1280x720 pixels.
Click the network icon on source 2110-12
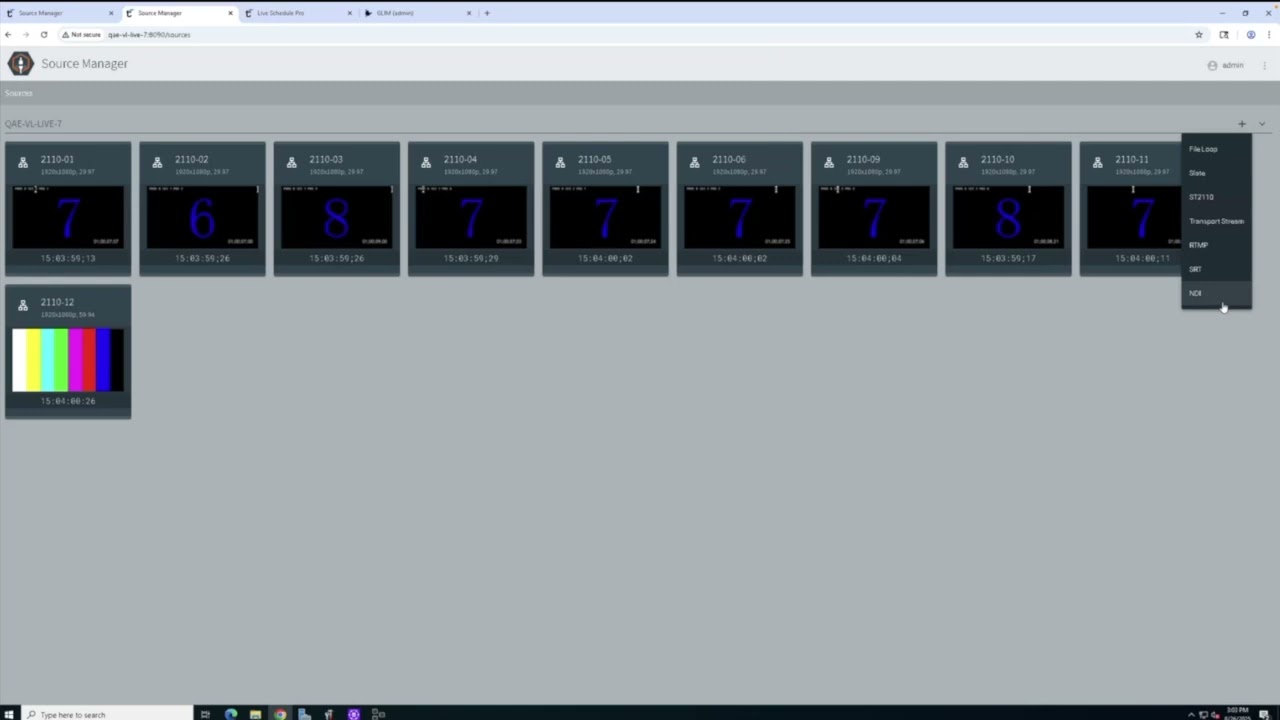[23, 306]
